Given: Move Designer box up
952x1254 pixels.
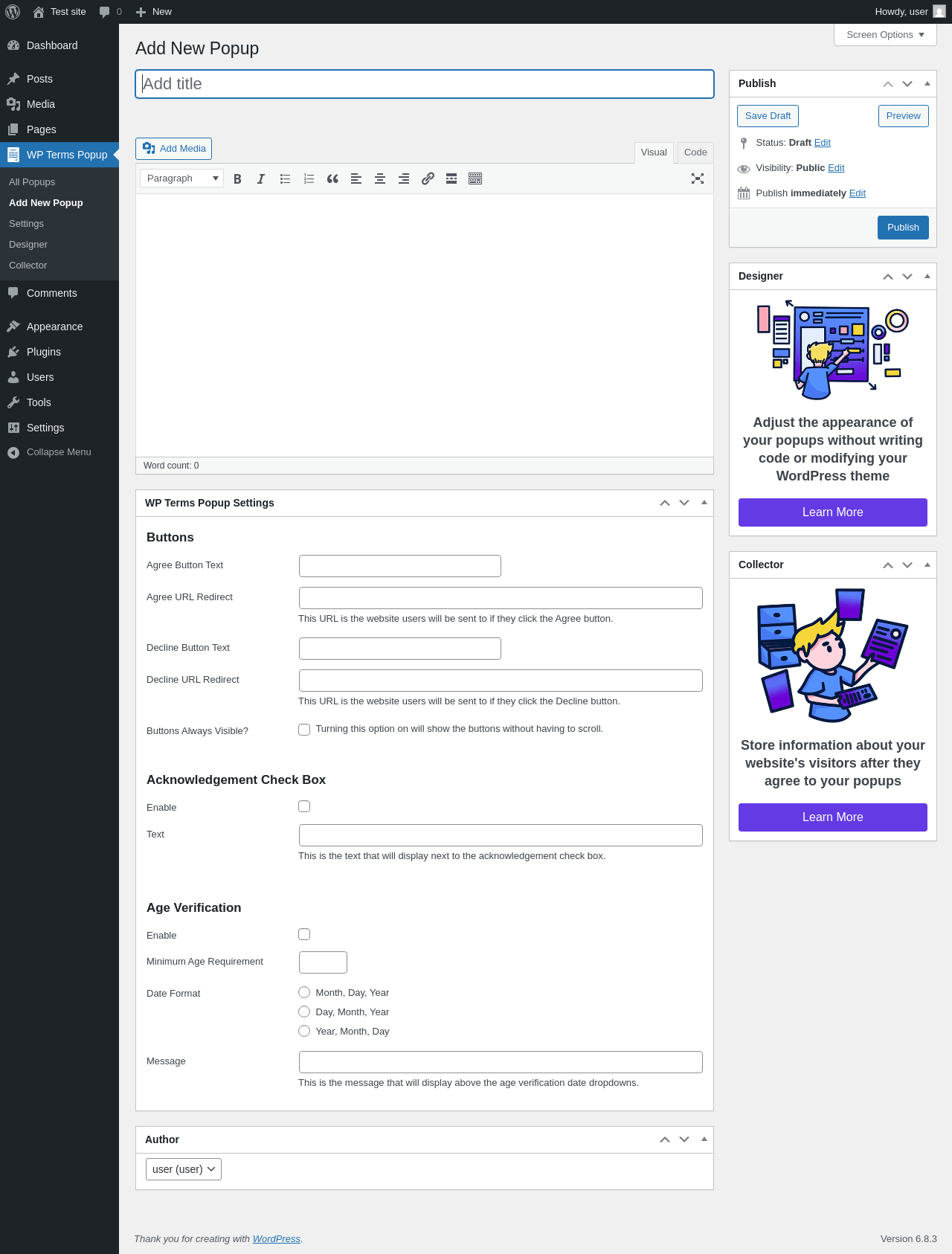Looking at the screenshot, I should point(888,277).
